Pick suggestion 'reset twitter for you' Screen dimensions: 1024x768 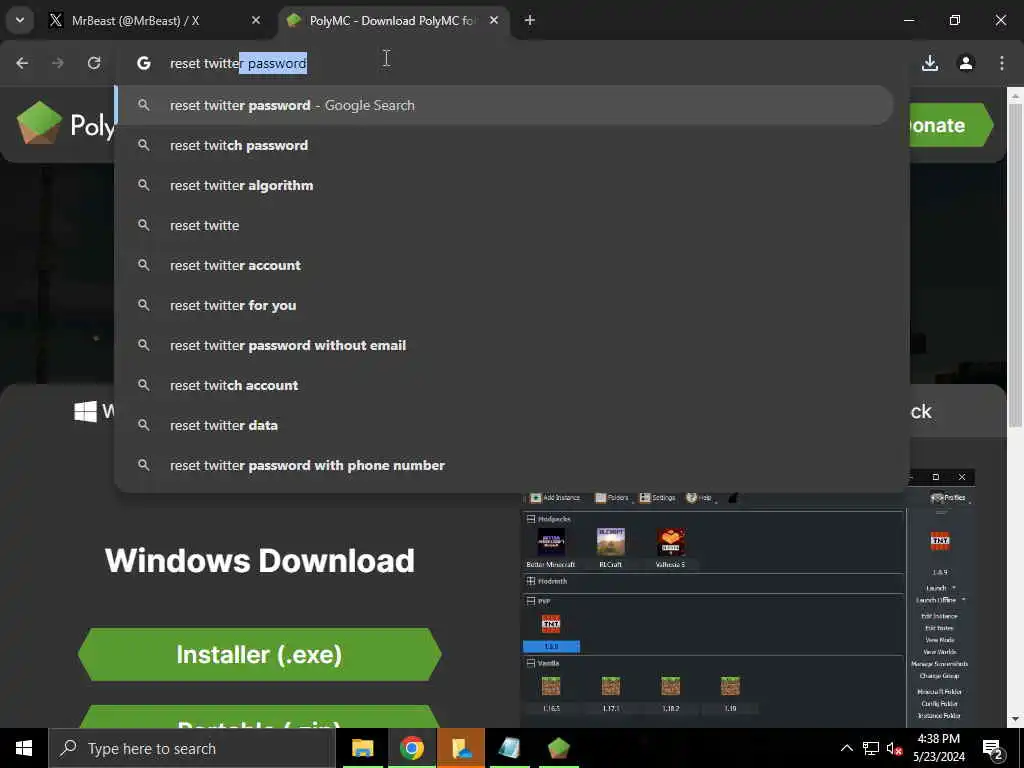coord(504,305)
